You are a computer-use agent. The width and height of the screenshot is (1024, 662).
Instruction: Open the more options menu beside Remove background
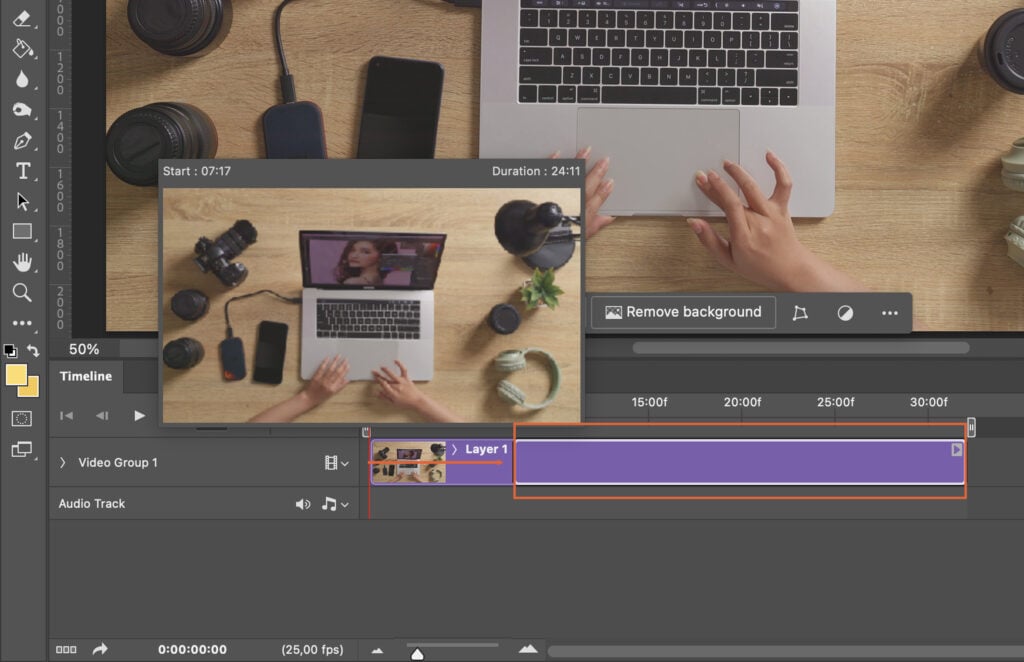coord(890,312)
